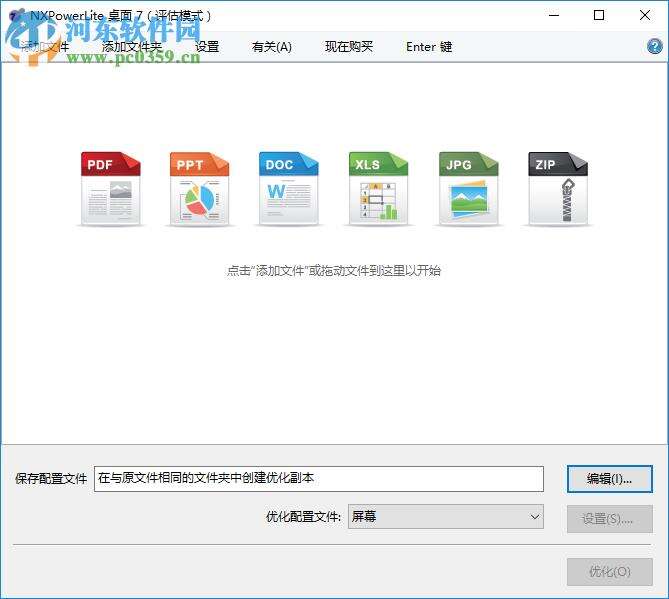This screenshot has height=599, width=669.
Task: Click the hint text 点击"添加文件"或拖动文件到这里以开始
Action: (334, 270)
